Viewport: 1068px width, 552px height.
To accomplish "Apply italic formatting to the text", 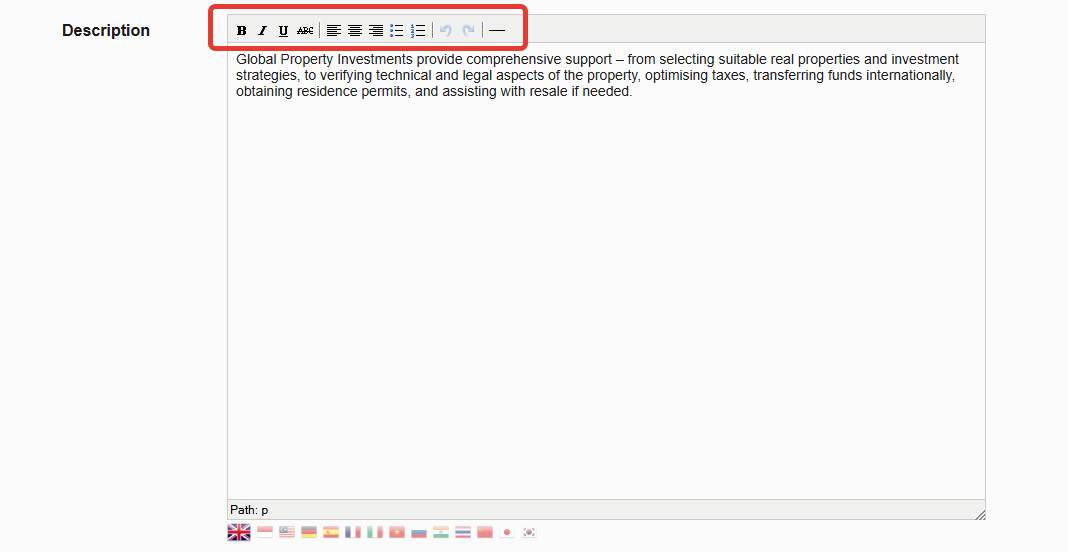I will click(x=263, y=31).
